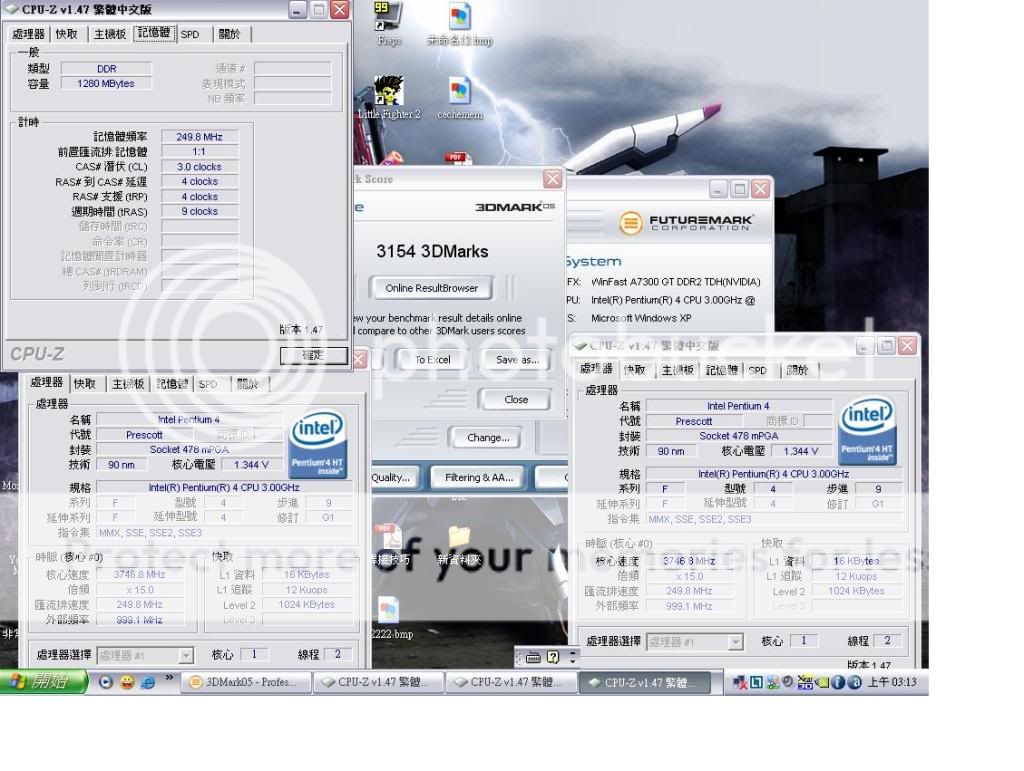Open the 焊接技巧 PDF desktop file
Screen dimensions: 1024x771
click(x=391, y=544)
